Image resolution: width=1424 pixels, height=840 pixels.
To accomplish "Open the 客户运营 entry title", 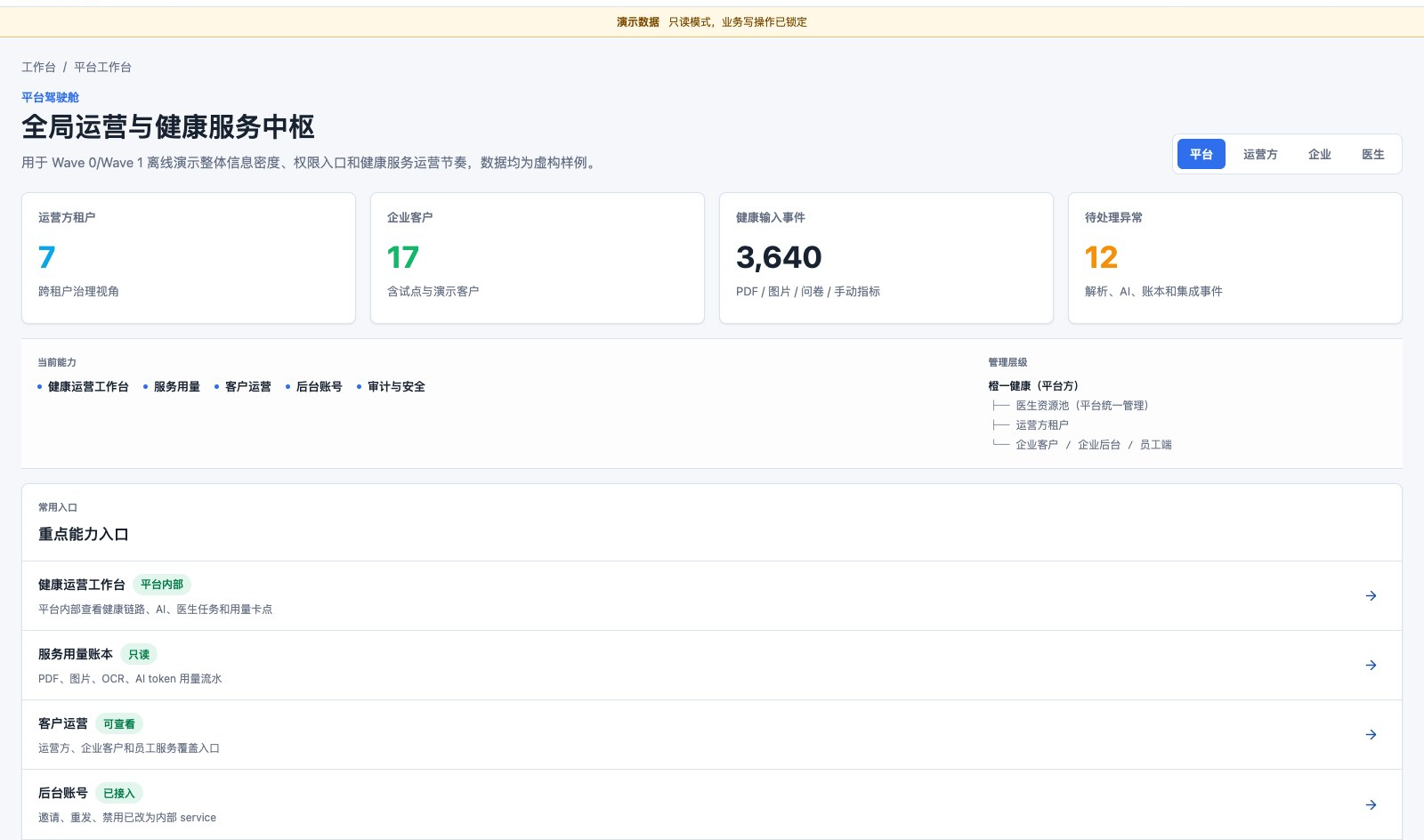I will click(x=63, y=723).
